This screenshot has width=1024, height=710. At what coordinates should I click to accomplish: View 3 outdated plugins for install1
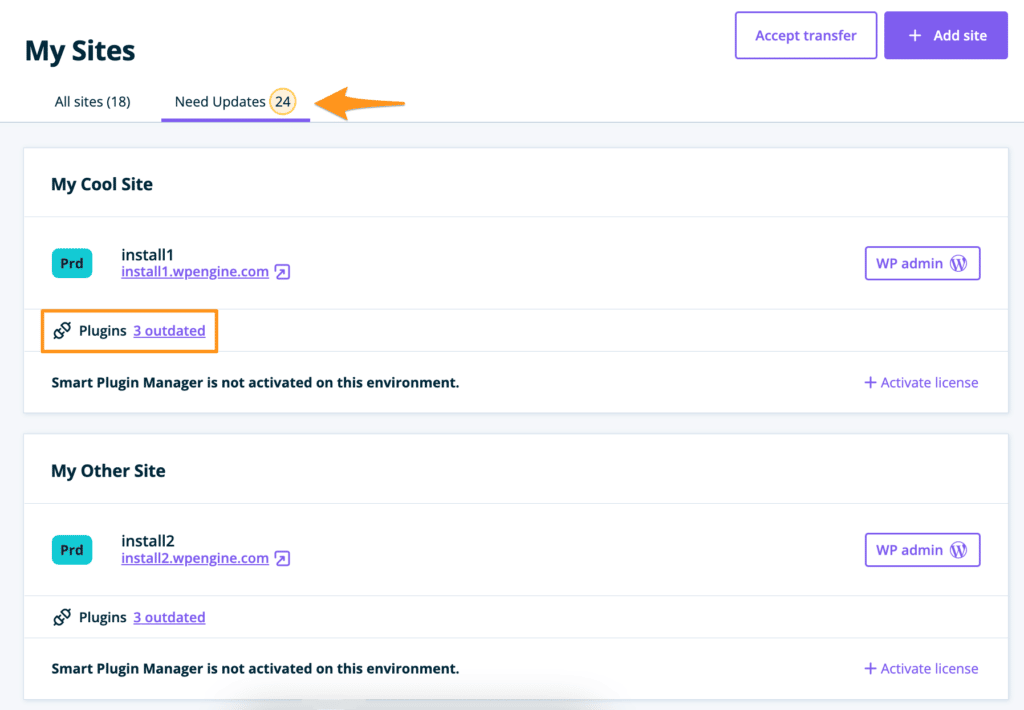click(169, 331)
